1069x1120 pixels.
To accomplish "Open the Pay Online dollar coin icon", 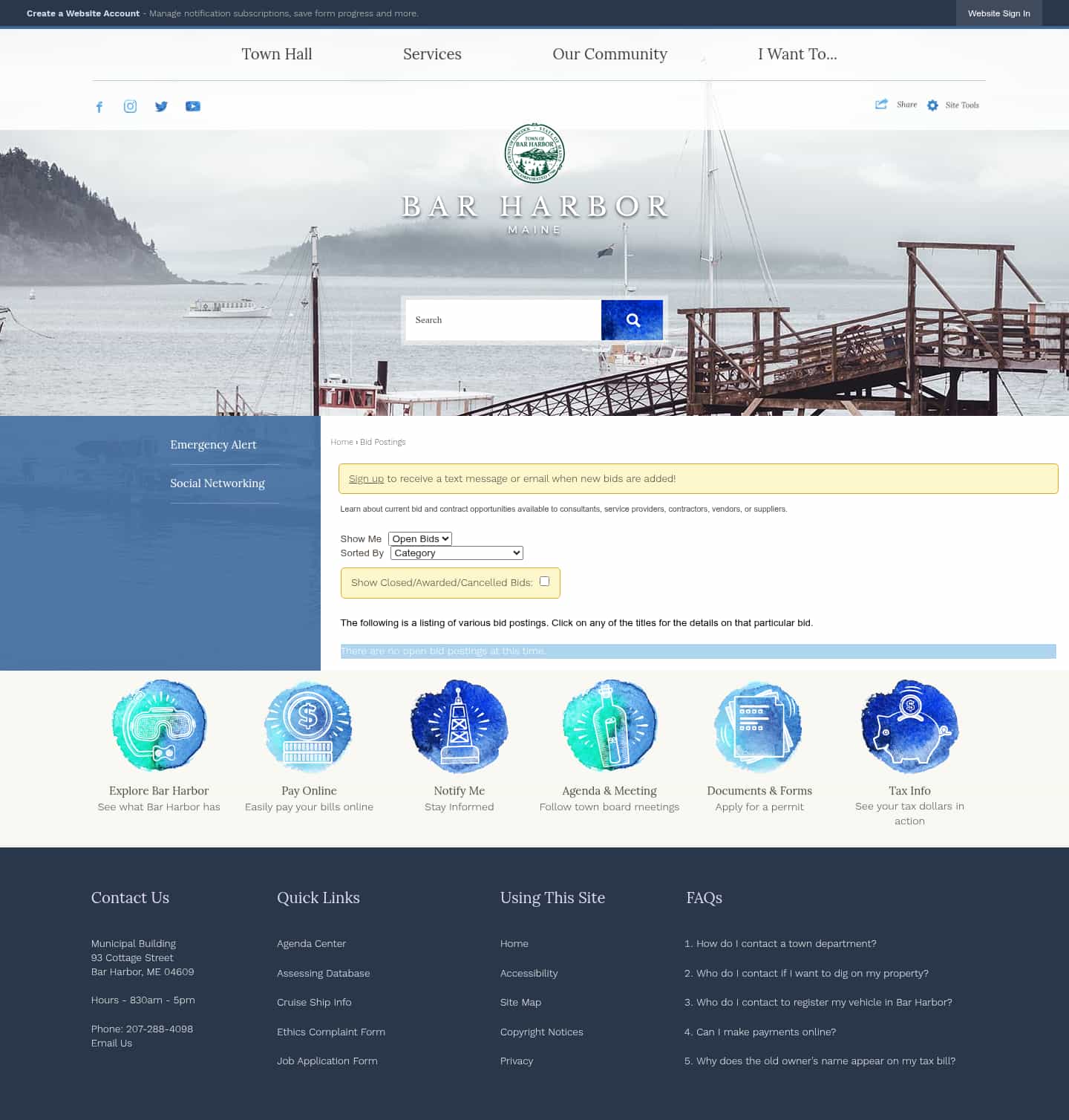I will click(308, 726).
